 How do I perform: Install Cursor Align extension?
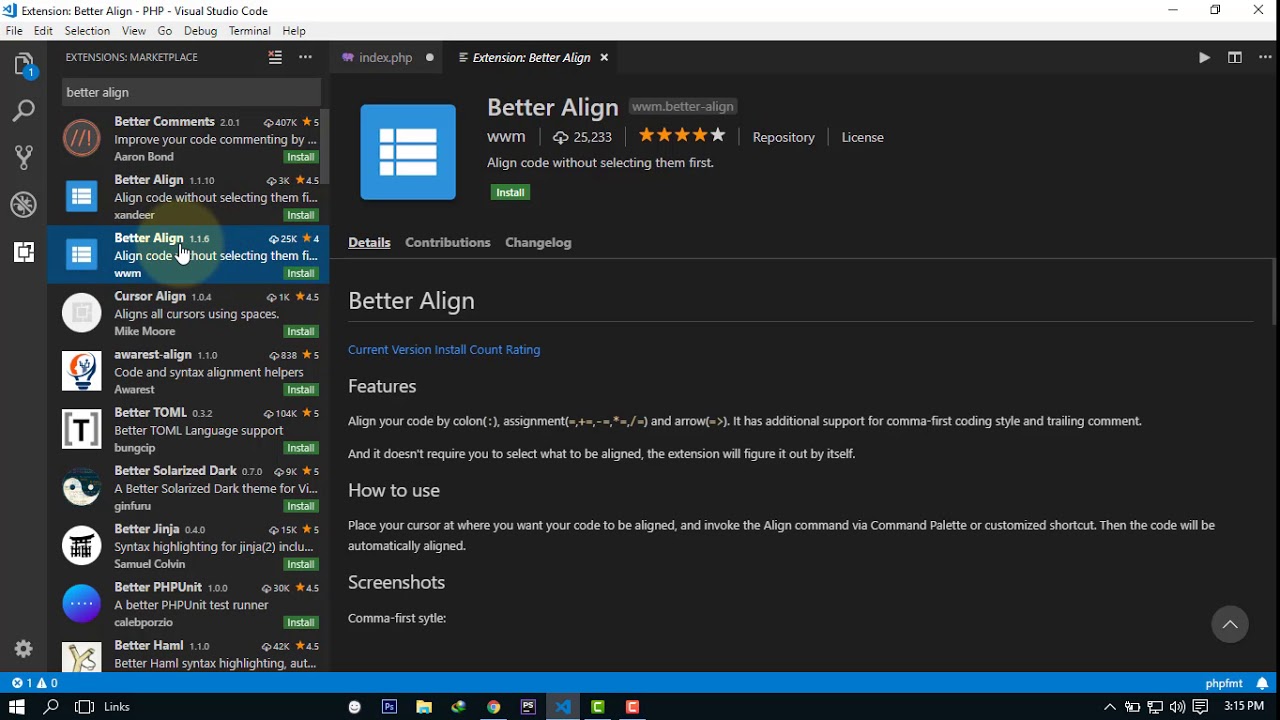pyautogui.click(x=301, y=332)
